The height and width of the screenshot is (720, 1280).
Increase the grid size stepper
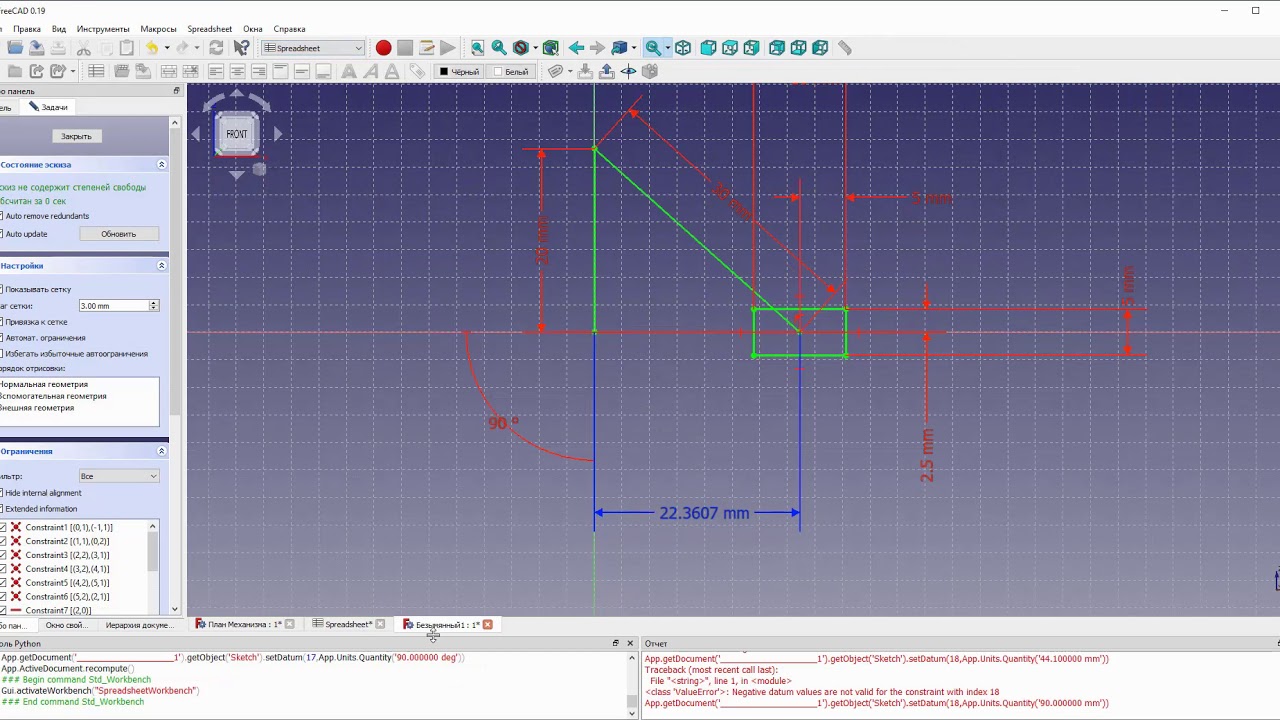[x=153, y=302]
